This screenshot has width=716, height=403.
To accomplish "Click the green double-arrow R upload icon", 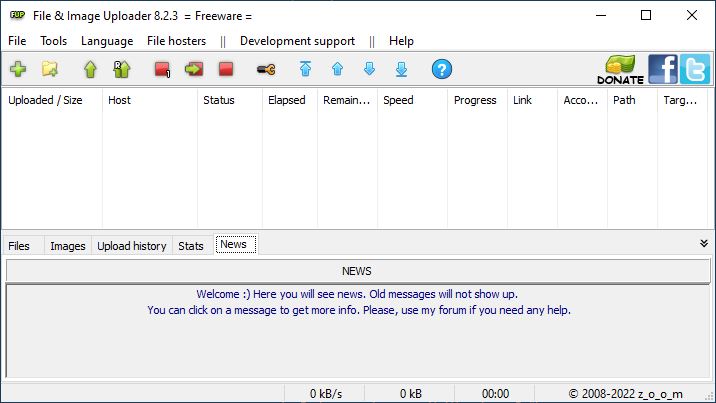I will pyautogui.click(x=121, y=69).
